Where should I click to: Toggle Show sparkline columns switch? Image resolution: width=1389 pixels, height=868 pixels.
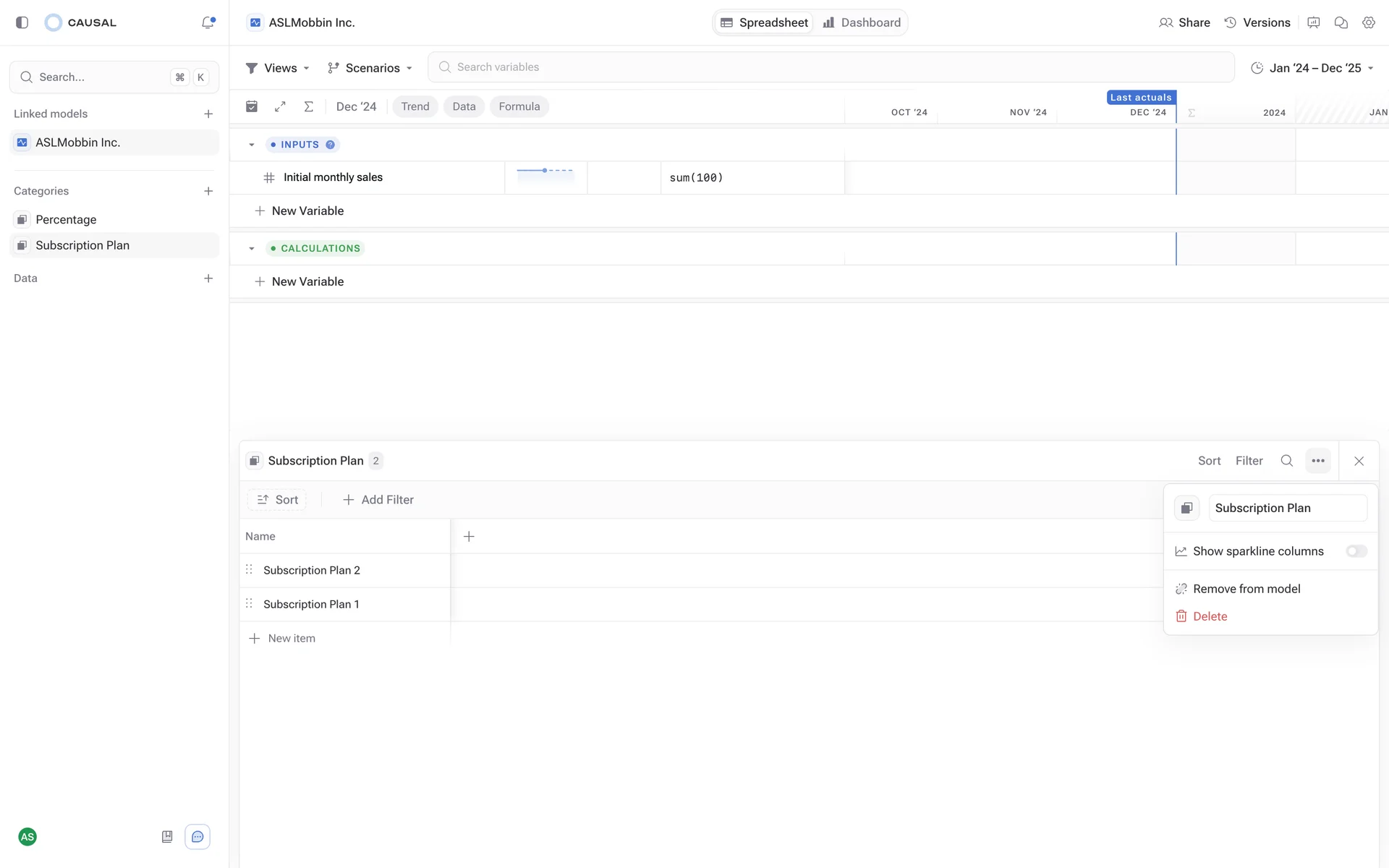point(1356,551)
